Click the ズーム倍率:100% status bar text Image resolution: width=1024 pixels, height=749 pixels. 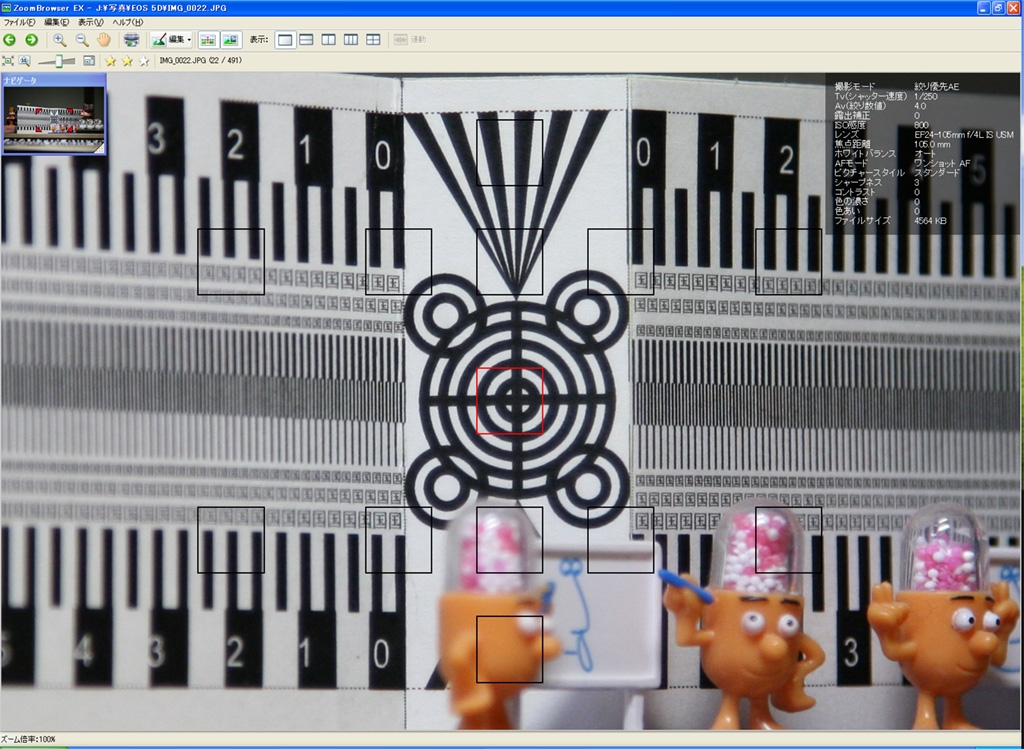pos(29,739)
